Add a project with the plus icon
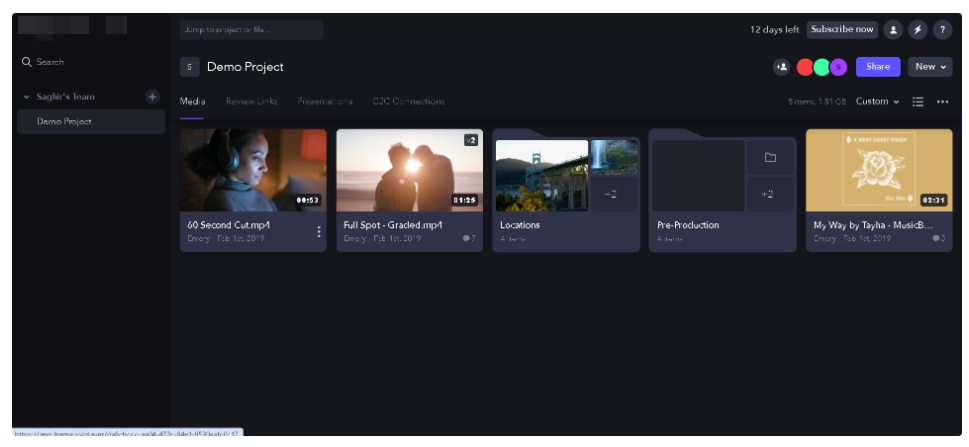 [x=153, y=97]
